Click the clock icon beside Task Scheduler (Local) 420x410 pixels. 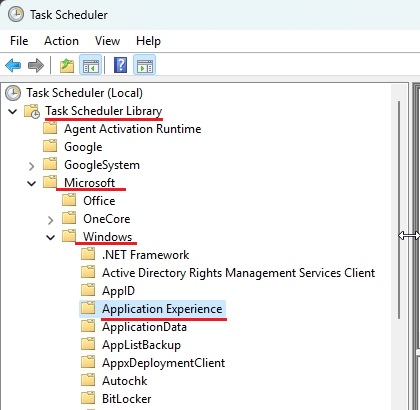(x=13, y=93)
